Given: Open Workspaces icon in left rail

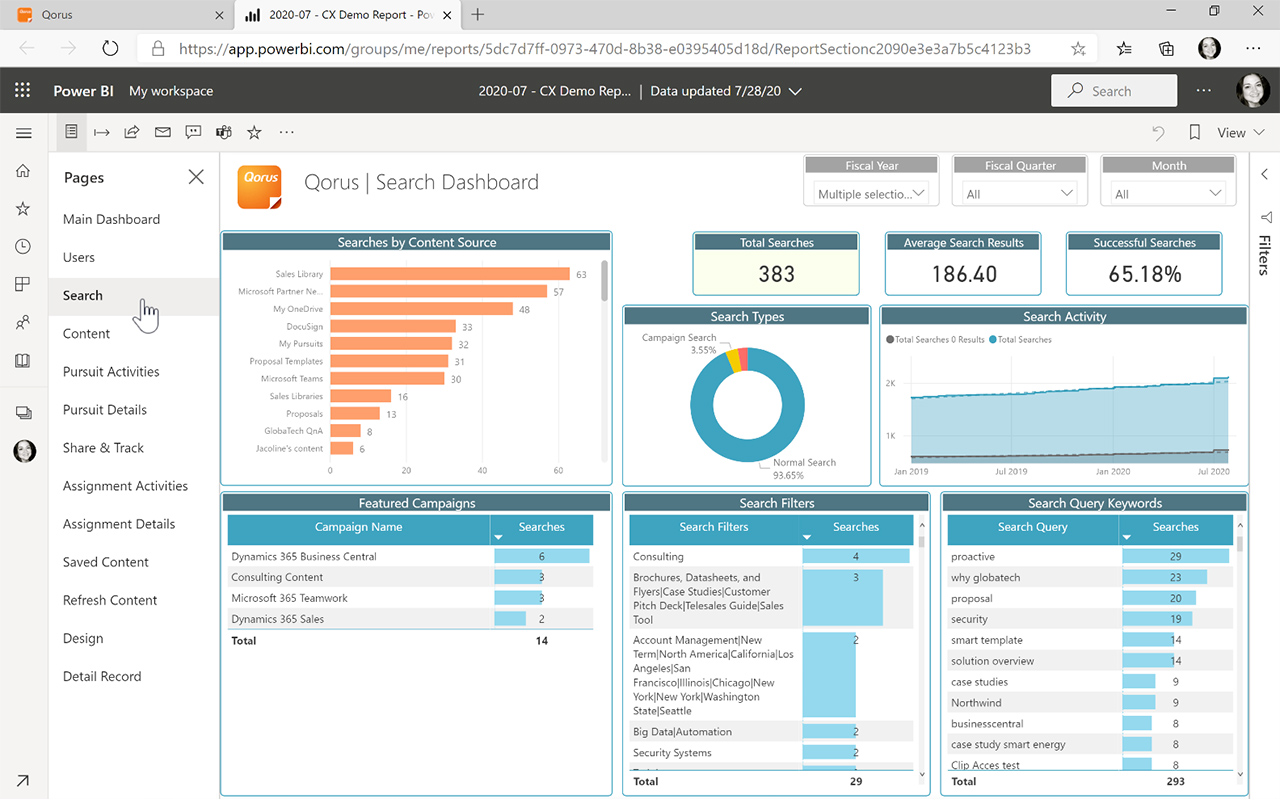Looking at the screenshot, I should click(x=23, y=412).
